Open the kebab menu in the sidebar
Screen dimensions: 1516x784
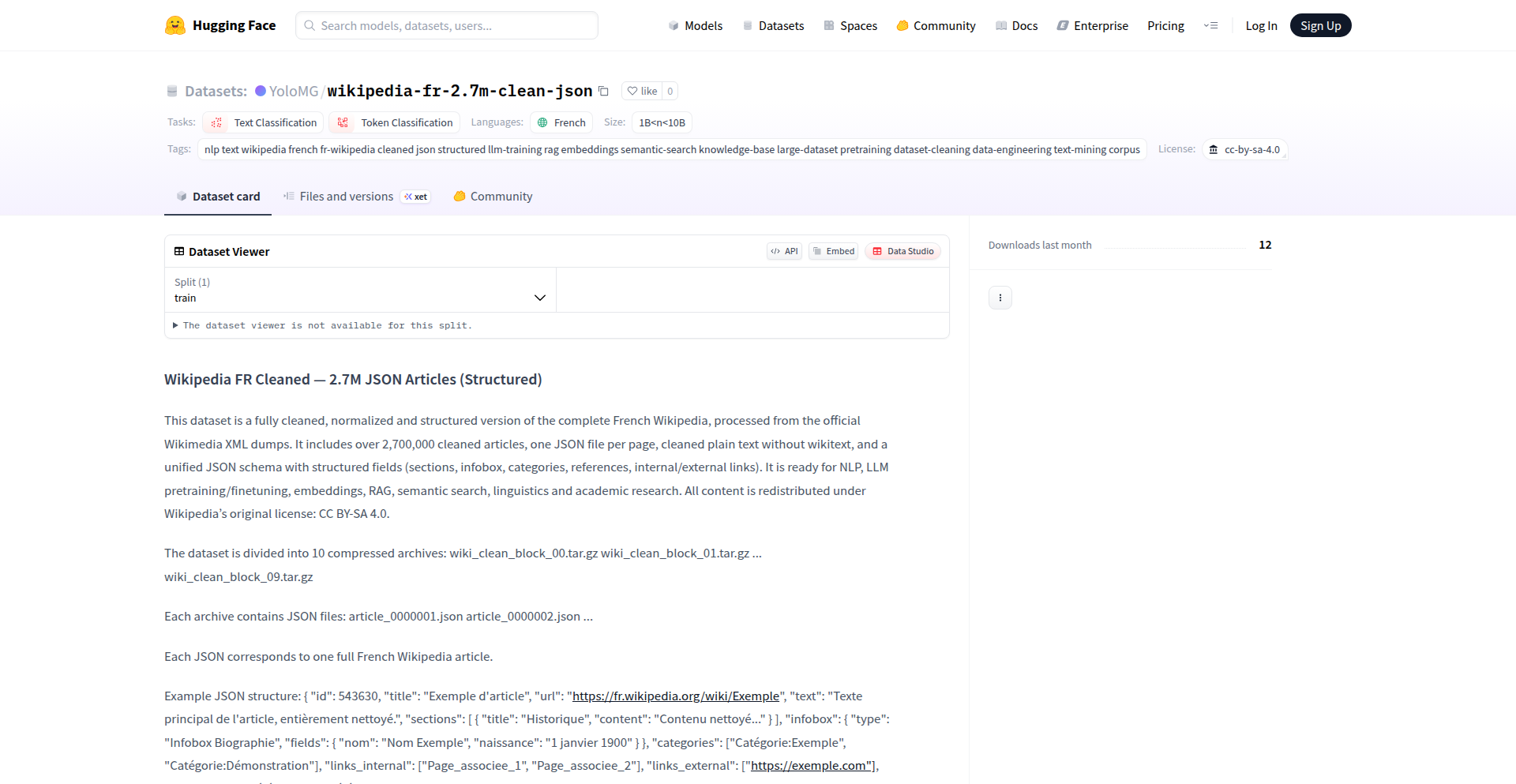click(x=1000, y=298)
